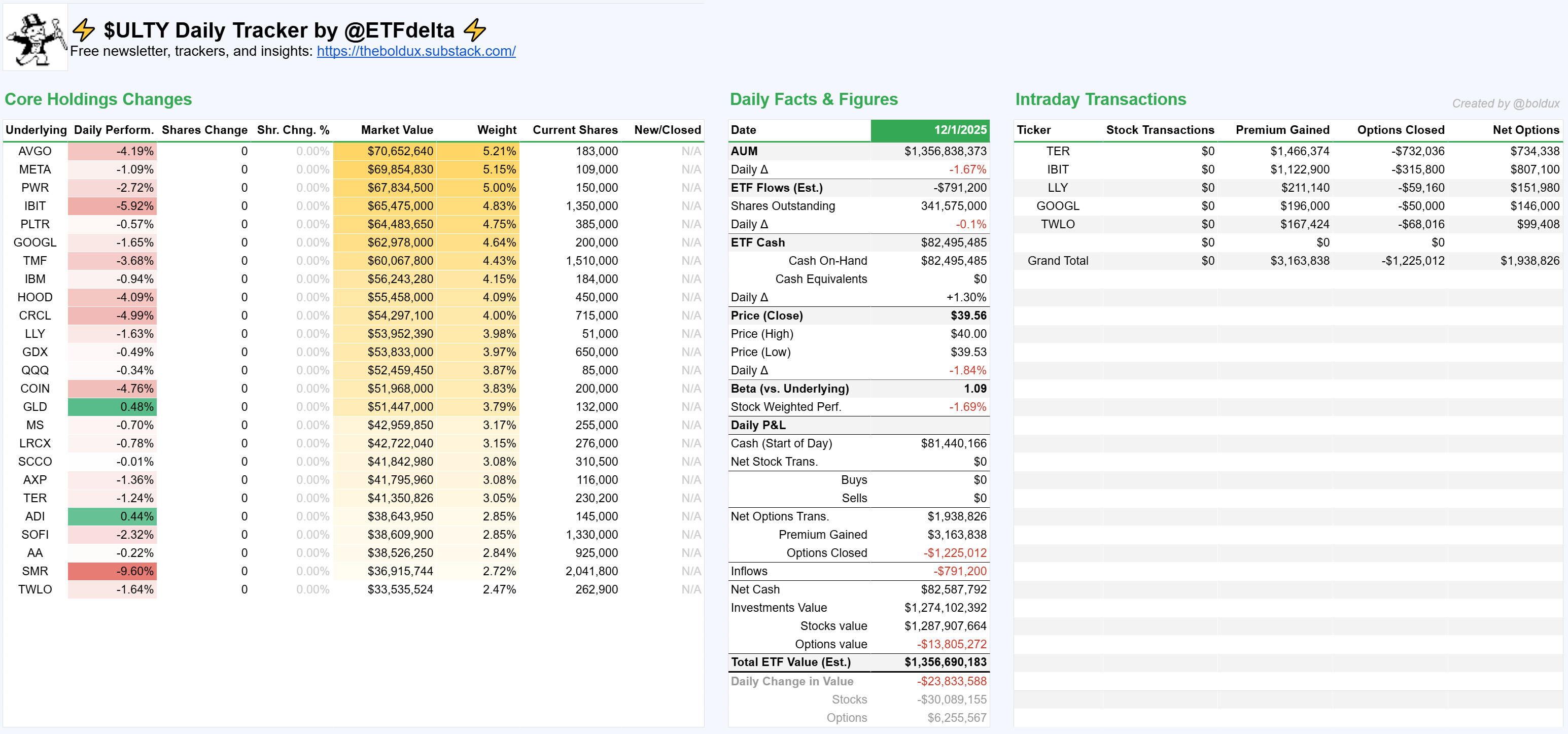The width and height of the screenshot is (1568, 734).
Task: Click the Daily Facts & Figures heading
Action: tap(813, 99)
